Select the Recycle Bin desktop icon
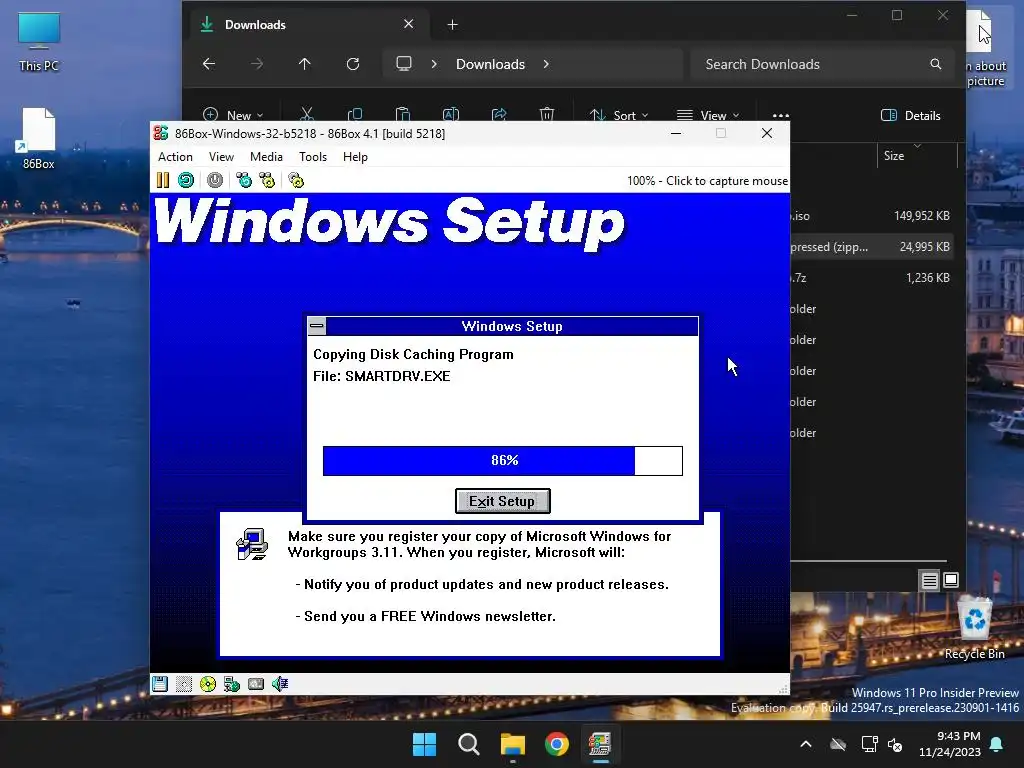 tap(974, 628)
